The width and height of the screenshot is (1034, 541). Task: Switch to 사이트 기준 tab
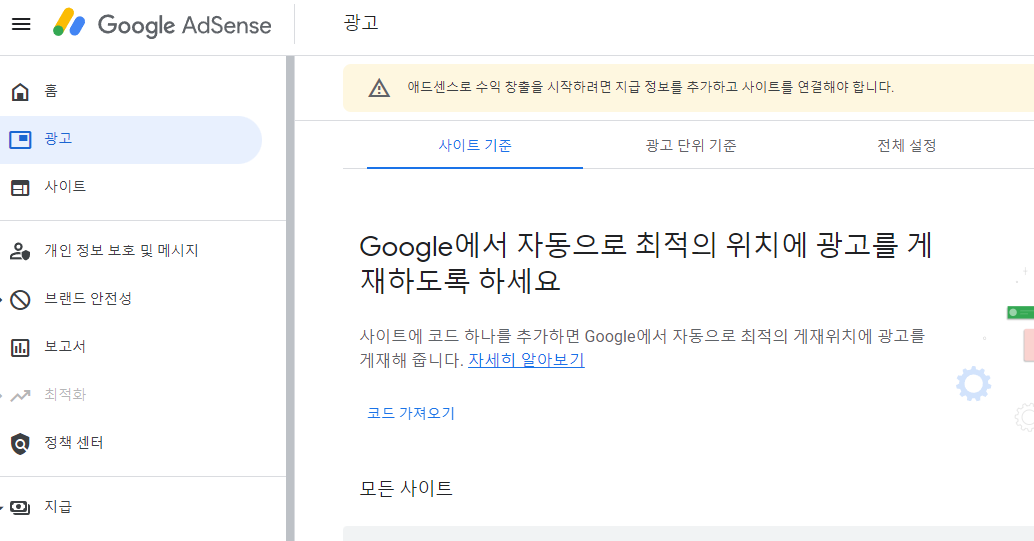pyautogui.click(x=475, y=146)
